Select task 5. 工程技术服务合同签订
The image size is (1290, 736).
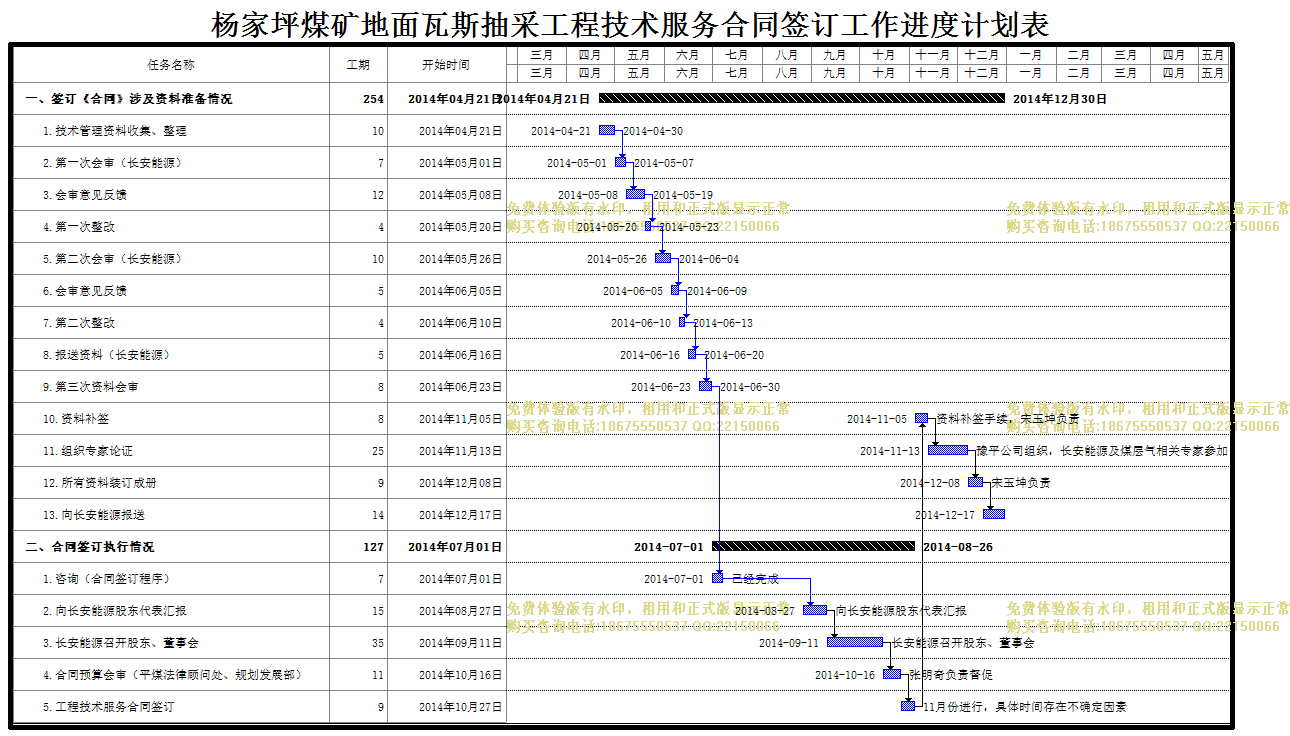pos(109,707)
